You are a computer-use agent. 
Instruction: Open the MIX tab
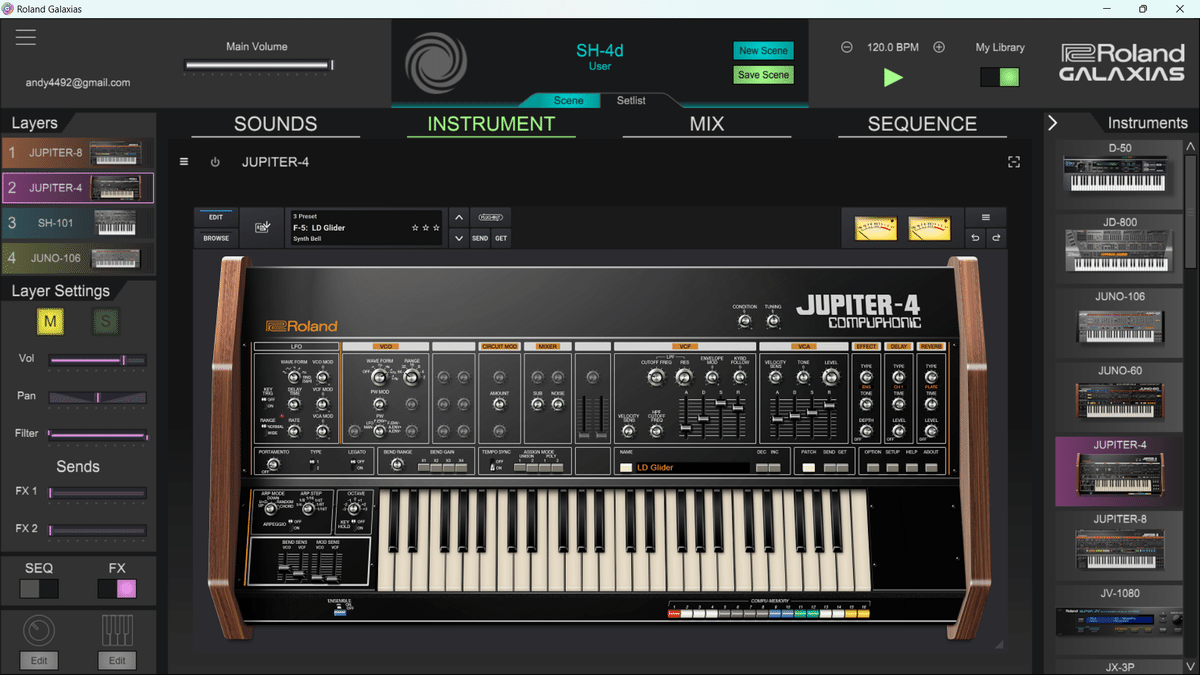coord(707,124)
